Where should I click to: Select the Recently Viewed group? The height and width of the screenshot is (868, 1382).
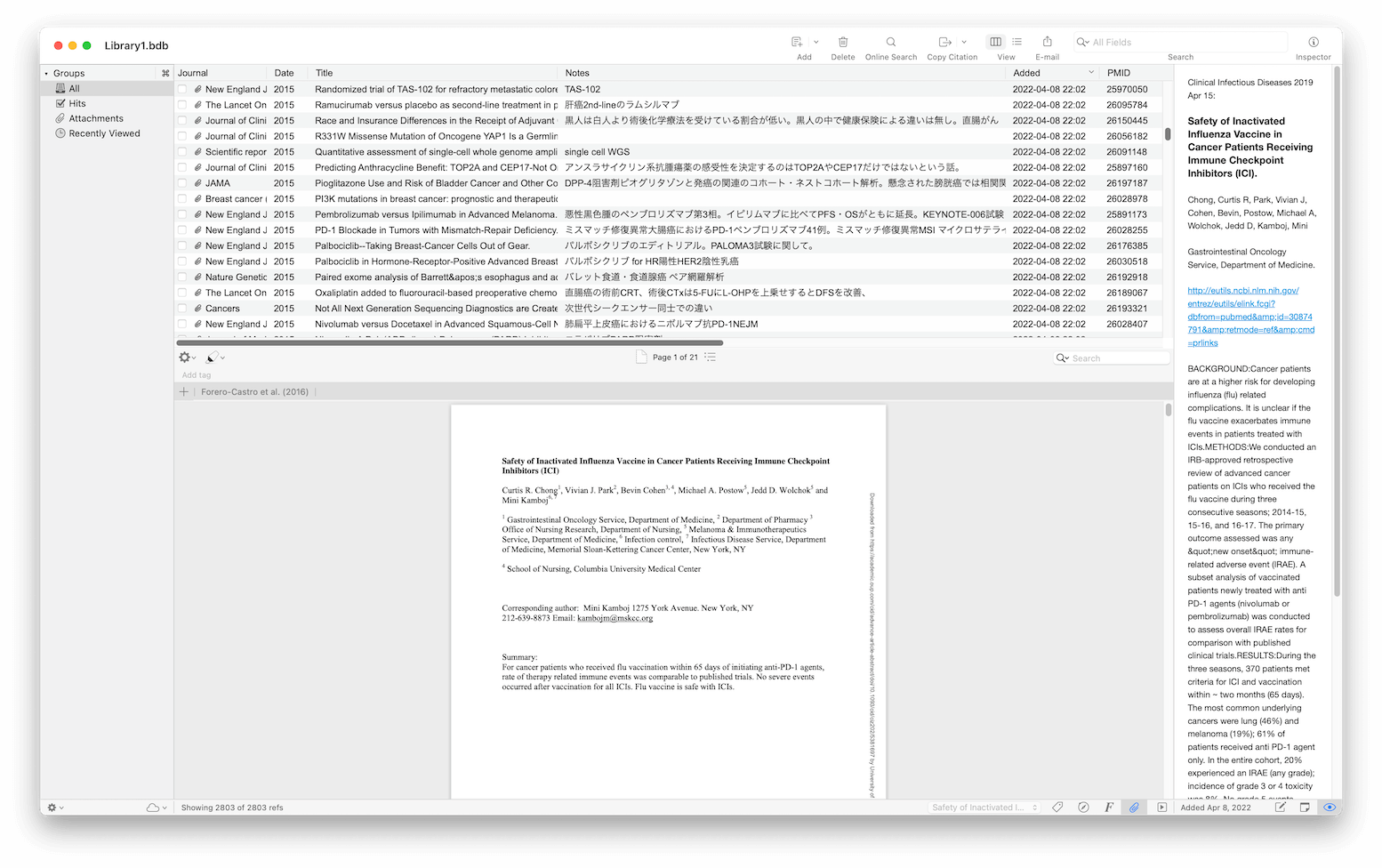point(104,133)
